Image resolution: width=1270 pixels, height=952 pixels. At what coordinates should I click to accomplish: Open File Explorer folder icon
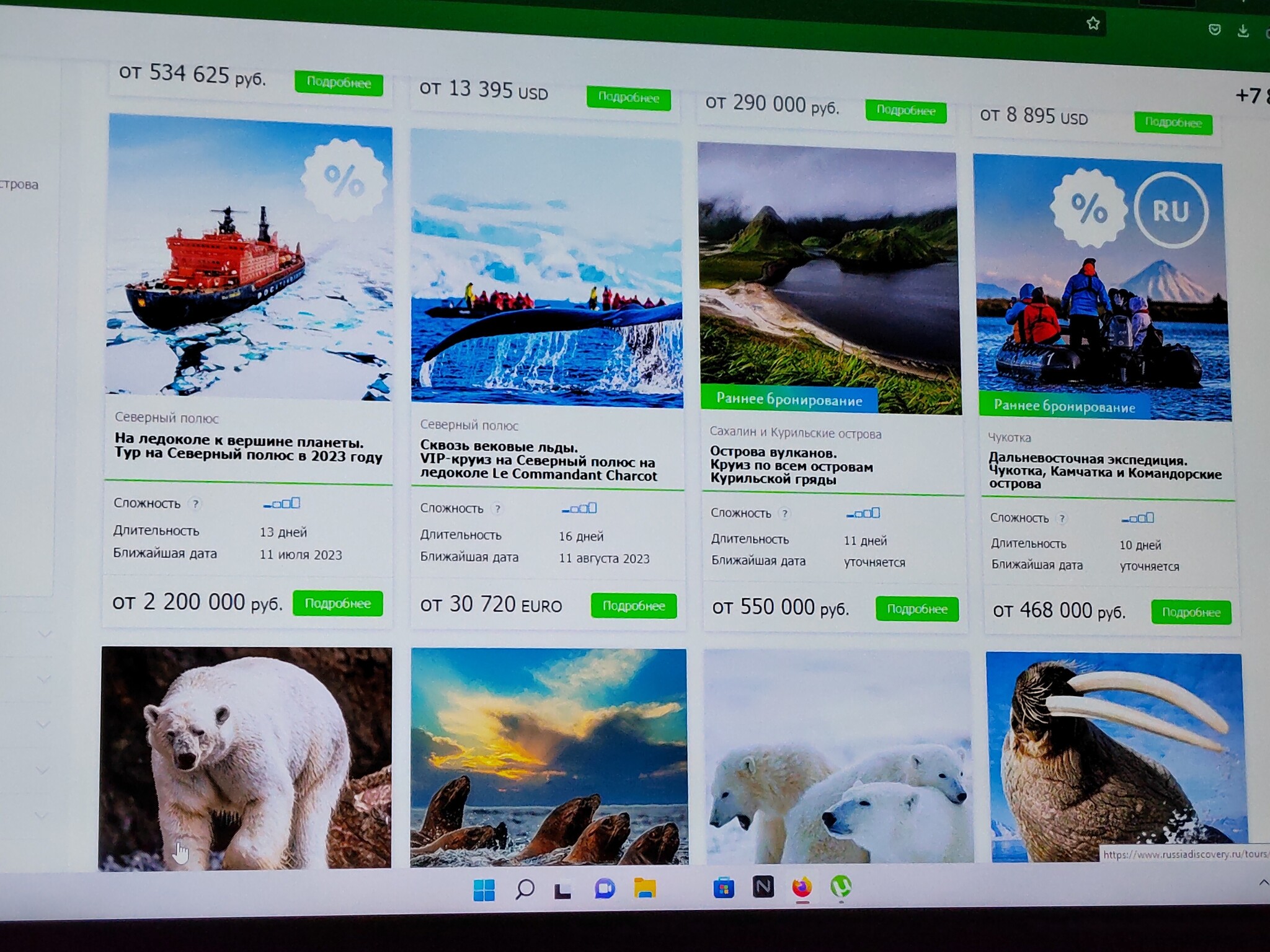point(644,889)
